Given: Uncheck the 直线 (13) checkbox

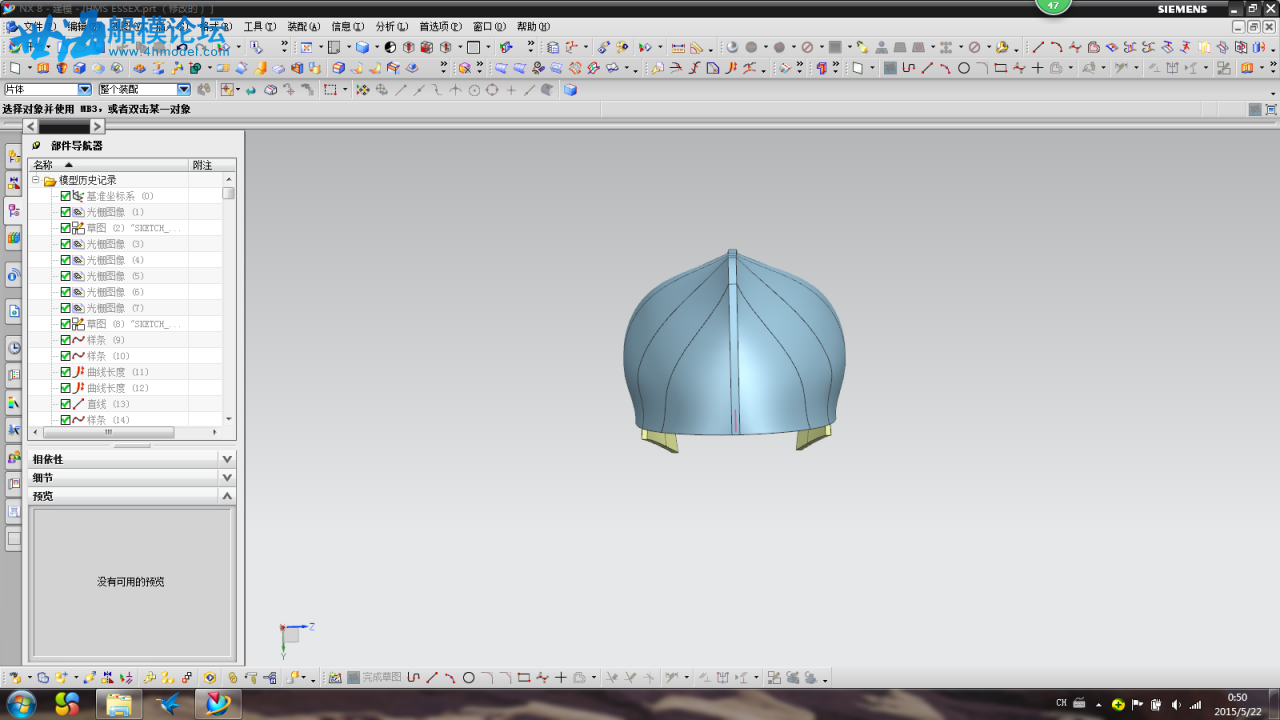Looking at the screenshot, I should tap(66, 404).
